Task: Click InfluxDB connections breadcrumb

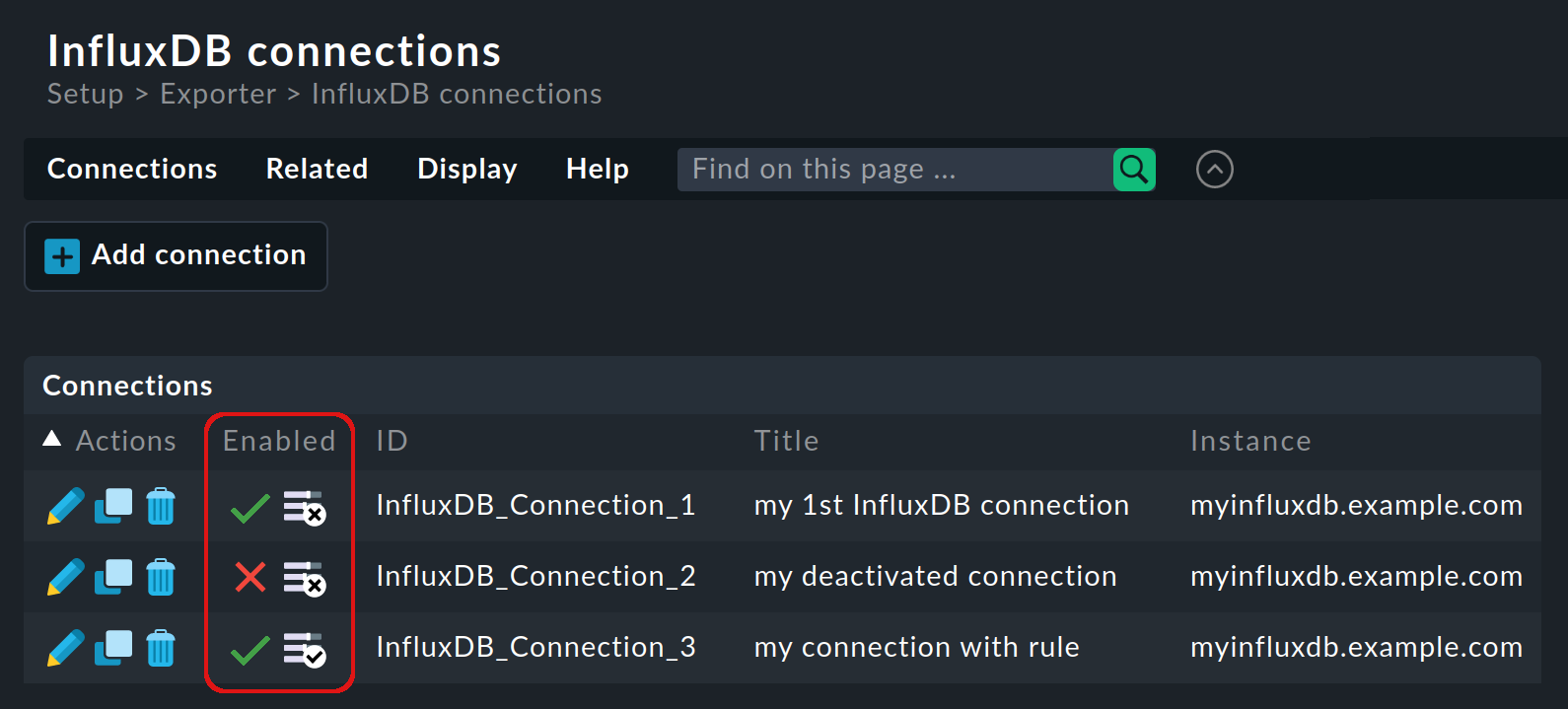Action: pyautogui.click(x=457, y=94)
